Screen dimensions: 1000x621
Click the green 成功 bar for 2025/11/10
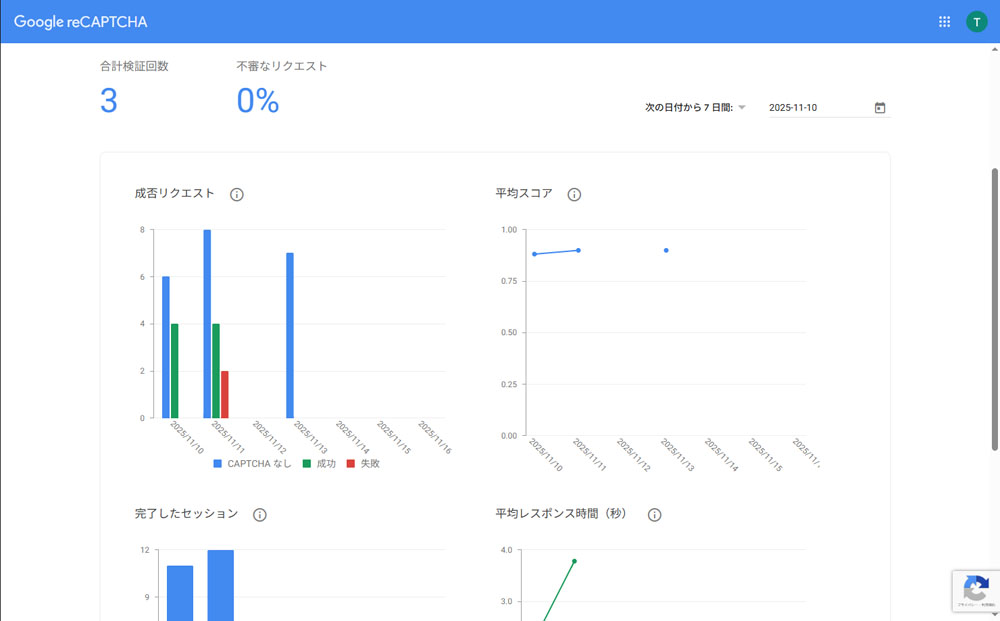(x=175, y=370)
